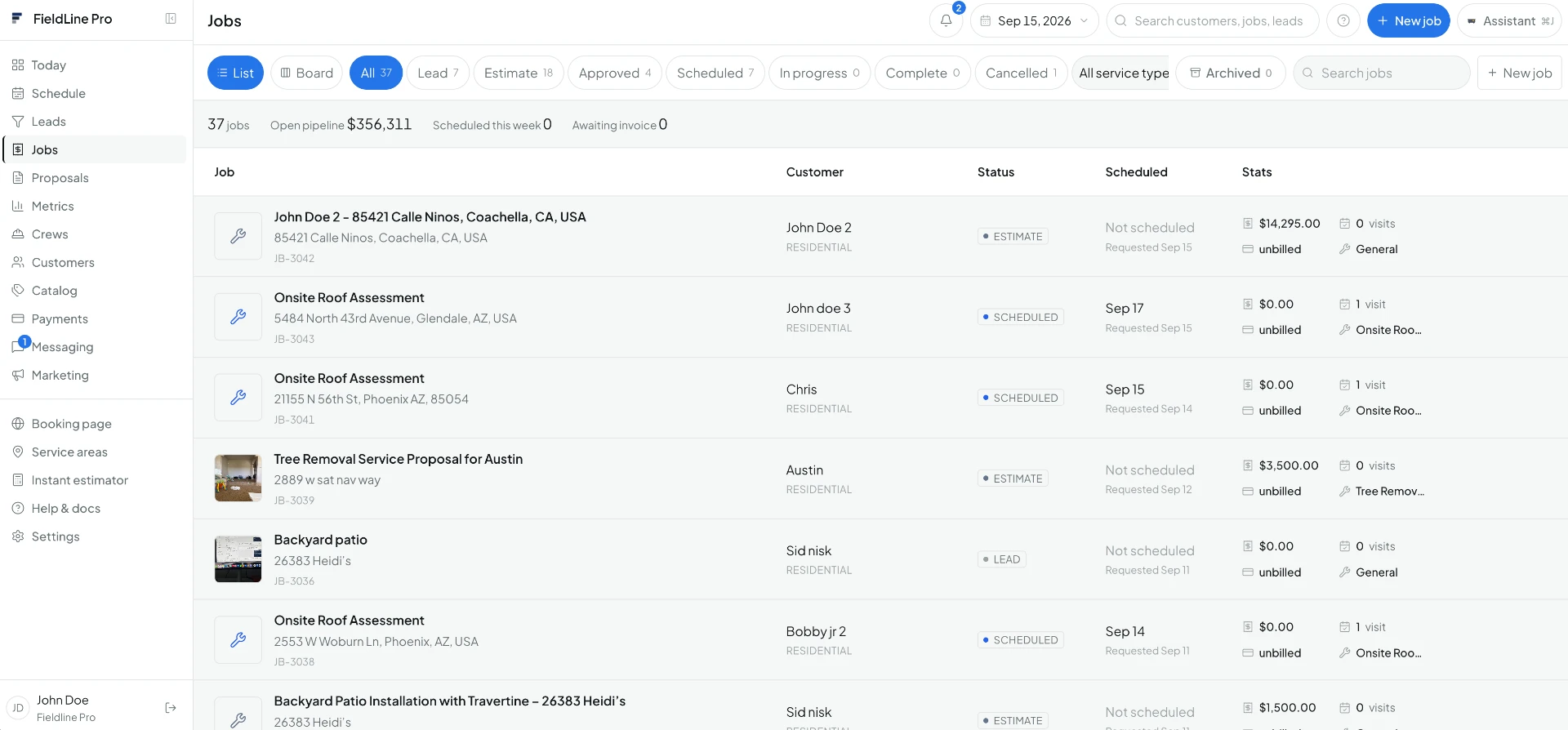
Task: Show Approved jobs tab
Action: [615, 73]
